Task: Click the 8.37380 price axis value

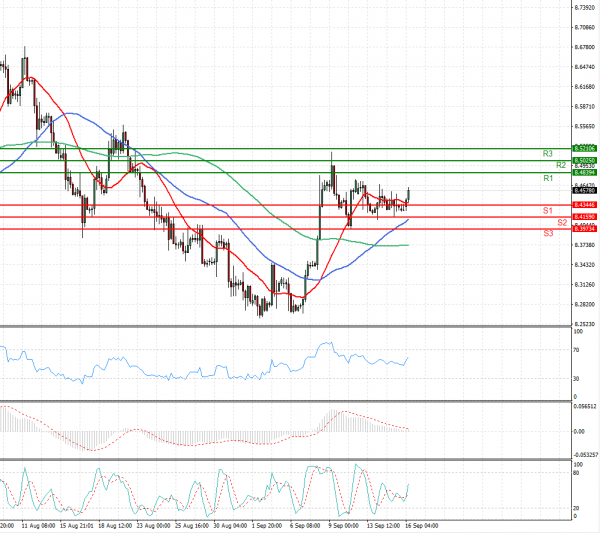Action: coord(584,245)
